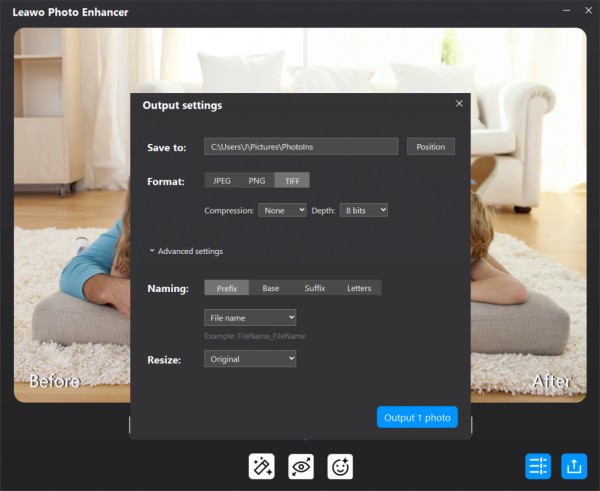The width and height of the screenshot is (600, 491).
Task: Open the adjustment settings list icon
Action: tap(538, 466)
